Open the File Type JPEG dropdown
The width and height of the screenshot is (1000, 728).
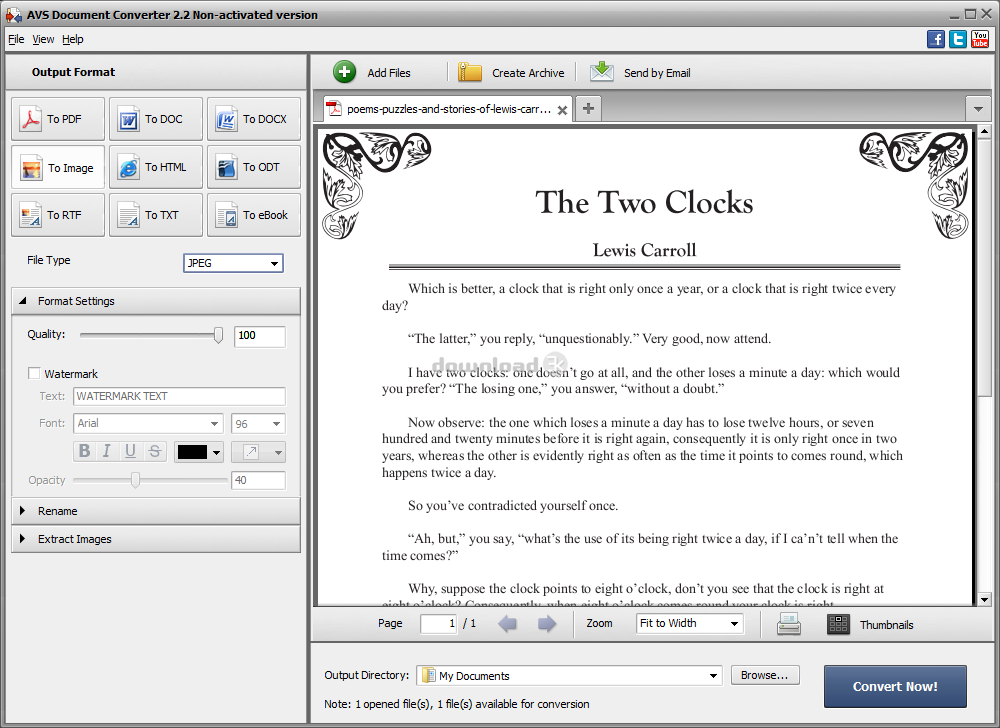pos(233,263)
